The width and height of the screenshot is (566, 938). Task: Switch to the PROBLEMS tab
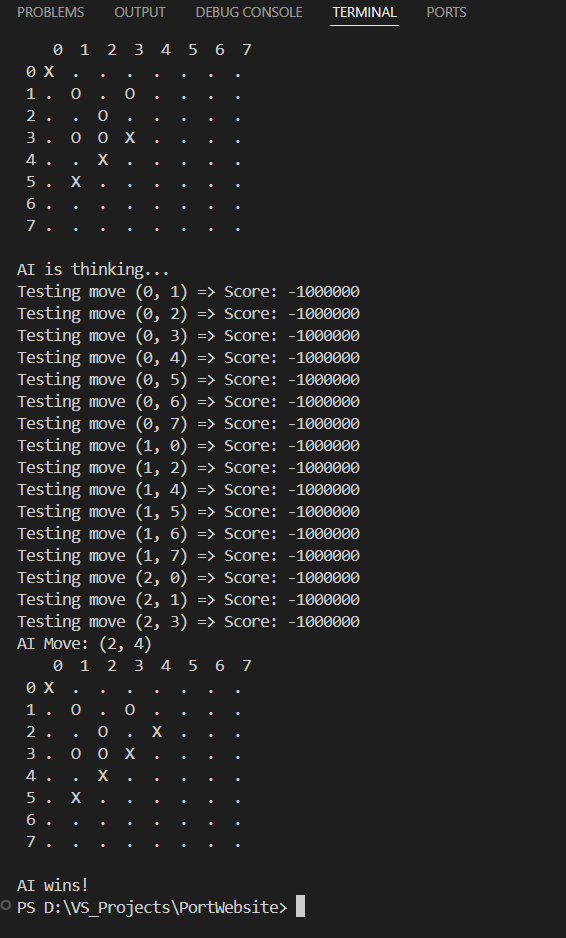click(51, 12)
